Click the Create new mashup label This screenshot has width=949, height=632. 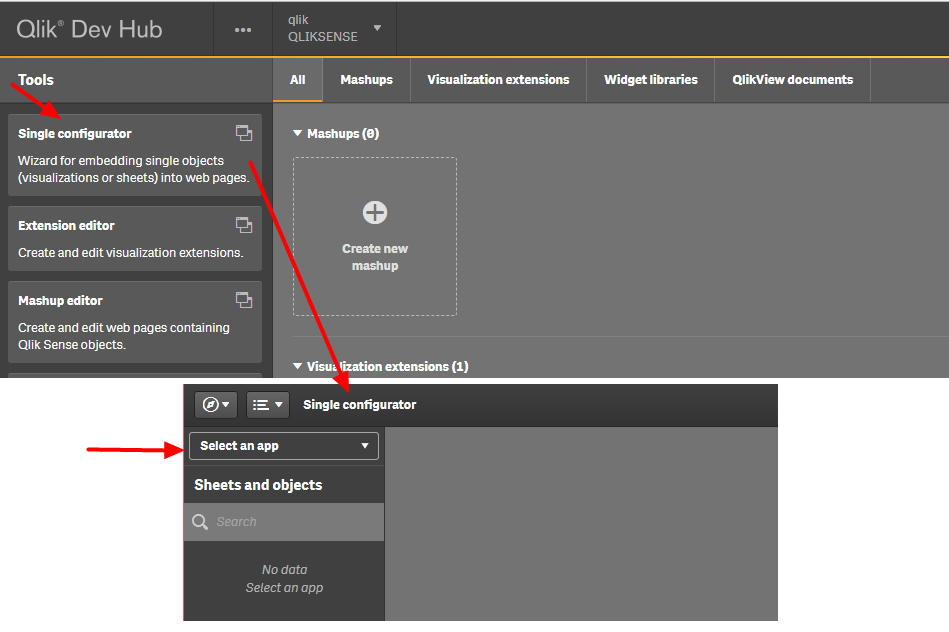(375, 257)
